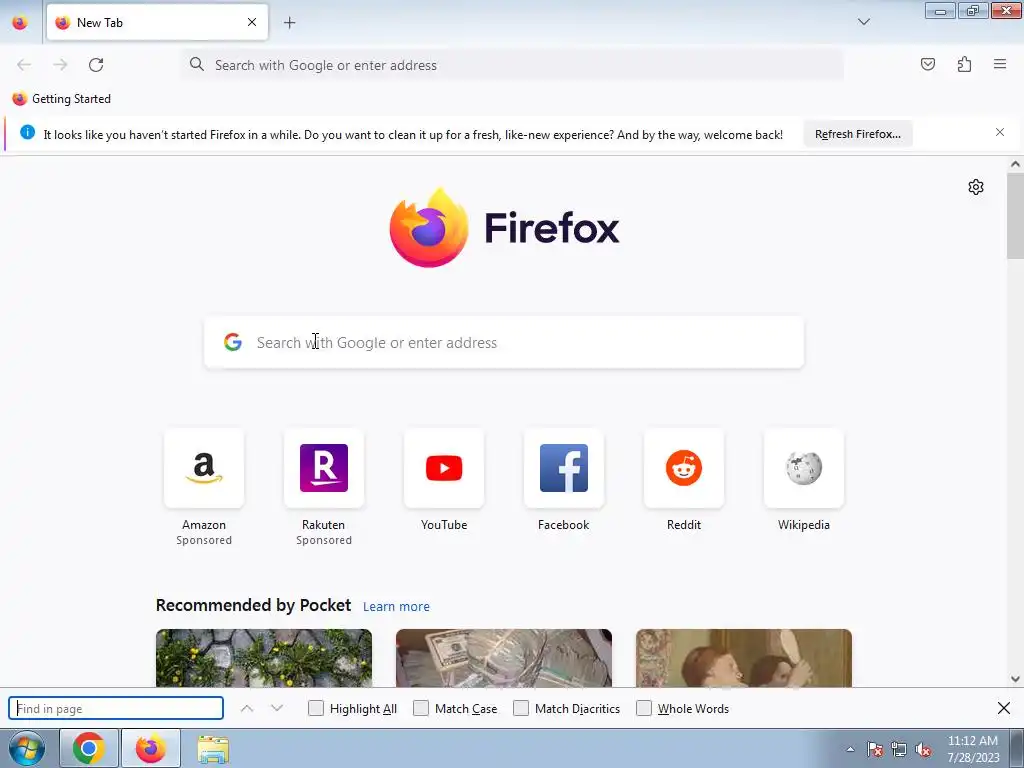Select the New Tab tab
Viewport: 1024px width, 768px height.
pos(157,22)
